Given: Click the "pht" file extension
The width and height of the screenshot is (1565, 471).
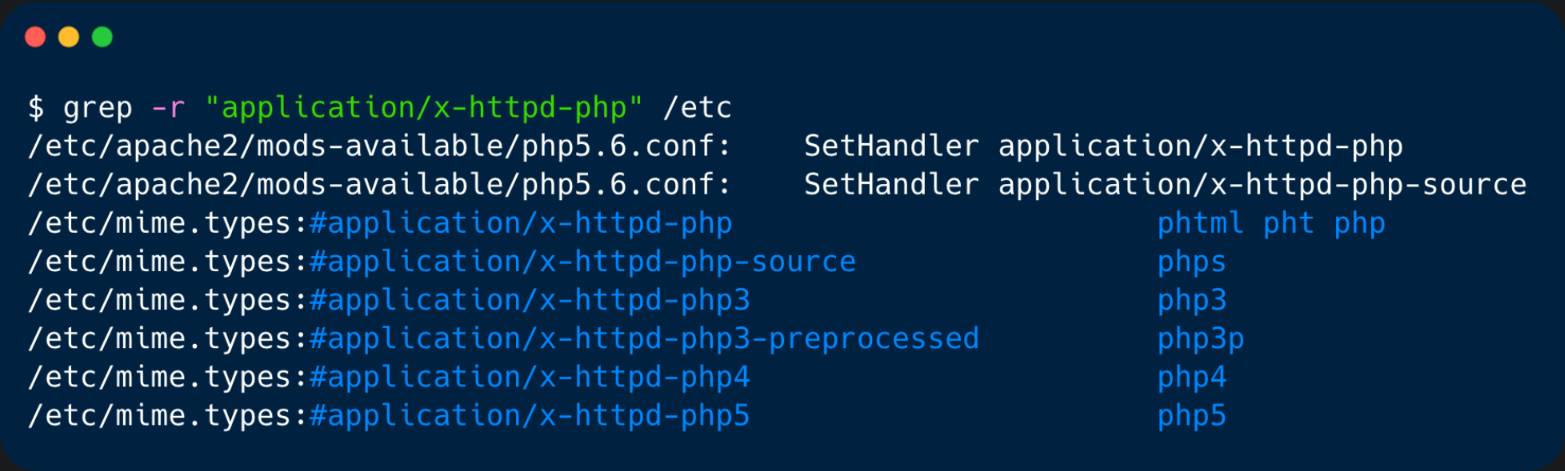Looking at the screenshot, I should (x=1288, y=224).
